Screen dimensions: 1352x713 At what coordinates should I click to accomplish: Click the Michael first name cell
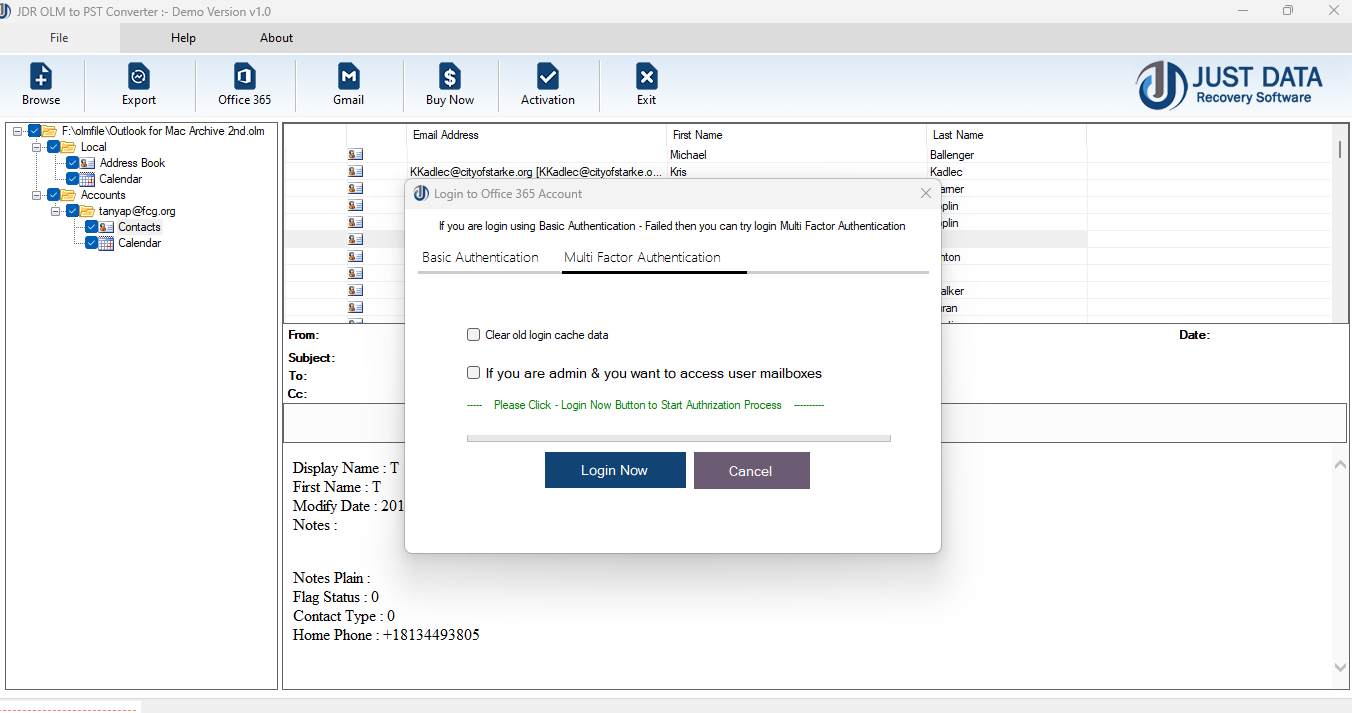[x=796, y=155]
